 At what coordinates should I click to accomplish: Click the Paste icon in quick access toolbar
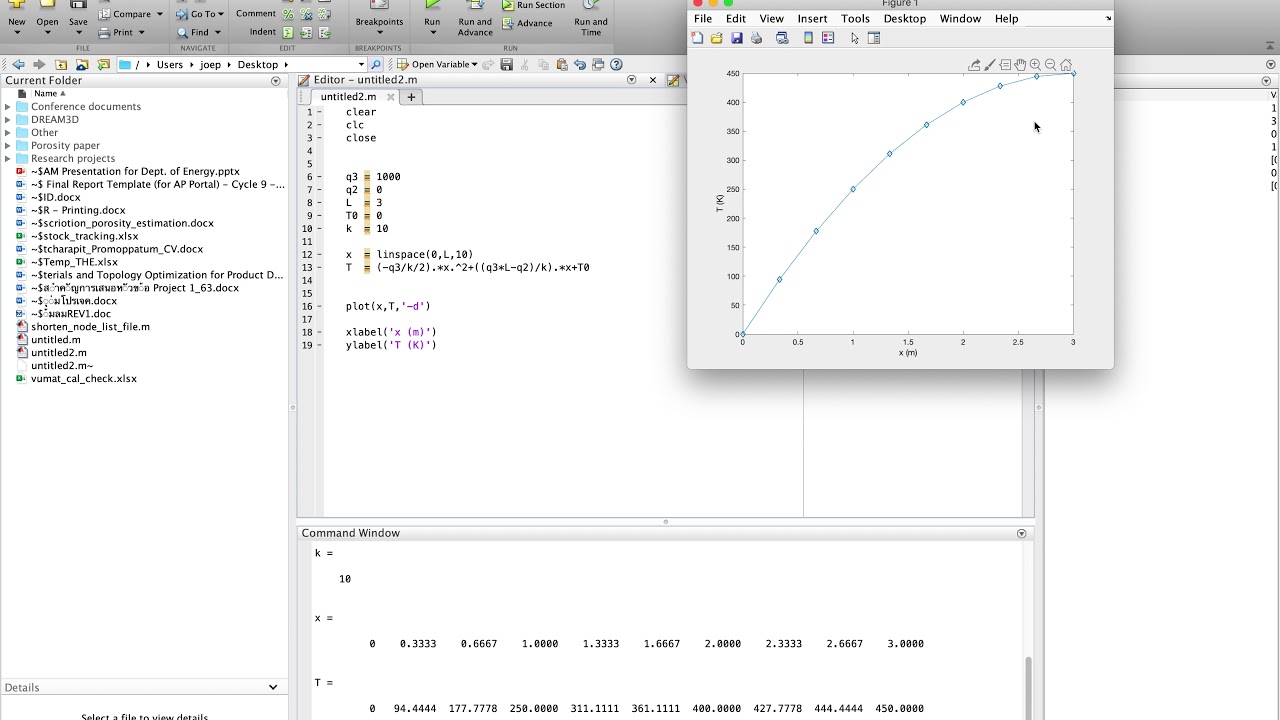(x=561, y=65)
